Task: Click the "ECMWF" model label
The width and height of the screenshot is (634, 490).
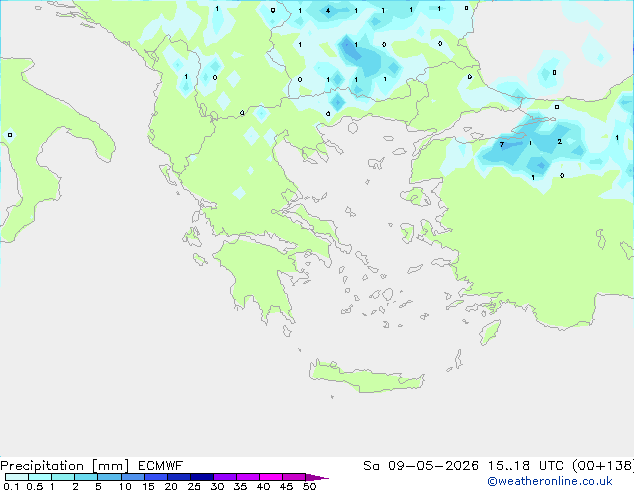Action: (x=161, y=466)
